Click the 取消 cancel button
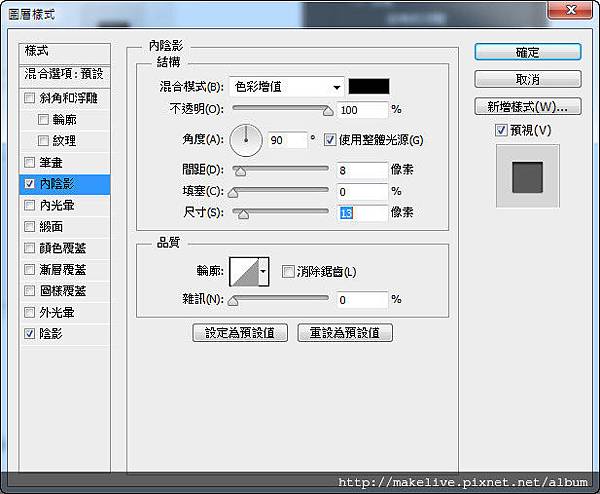The image size is (600, 494). 528,79
